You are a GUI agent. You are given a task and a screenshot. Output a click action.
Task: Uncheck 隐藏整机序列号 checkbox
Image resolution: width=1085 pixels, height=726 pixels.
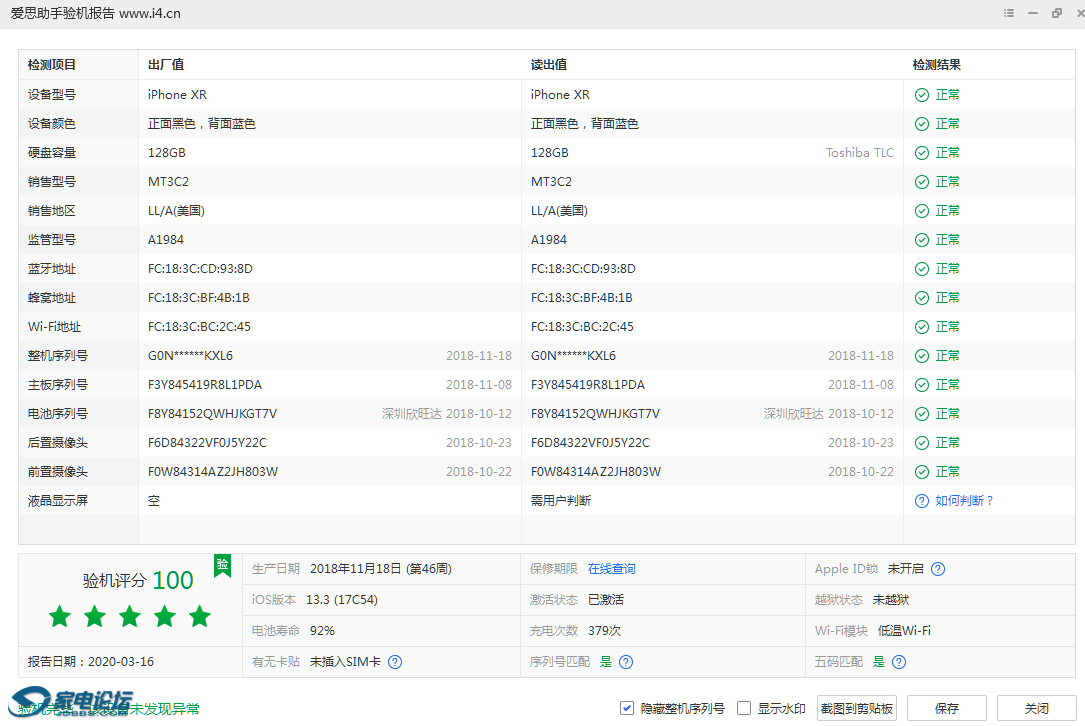click(x=627, y=708)
